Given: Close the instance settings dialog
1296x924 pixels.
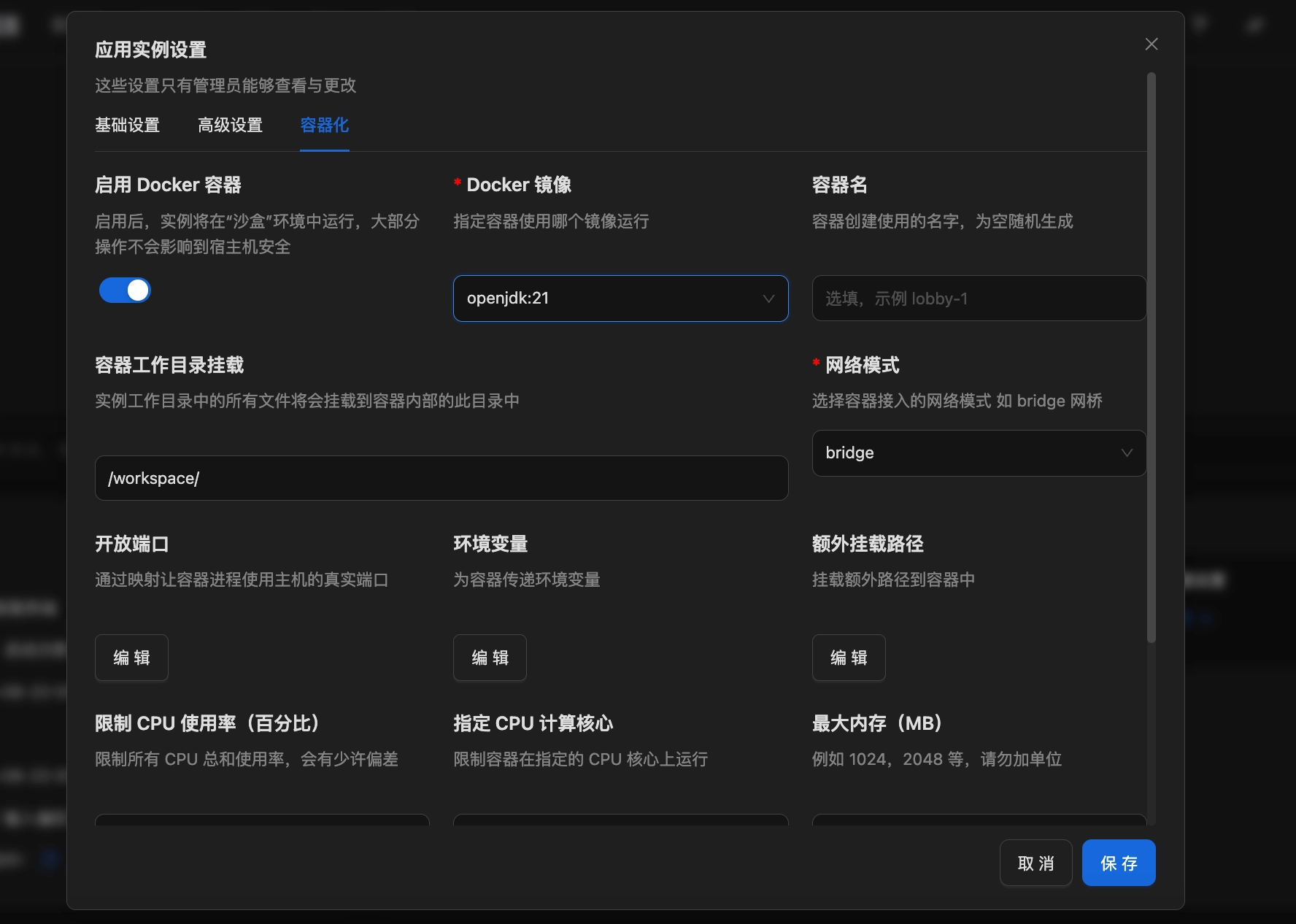Looking at the screenshot, I should tap(1152, 44).
